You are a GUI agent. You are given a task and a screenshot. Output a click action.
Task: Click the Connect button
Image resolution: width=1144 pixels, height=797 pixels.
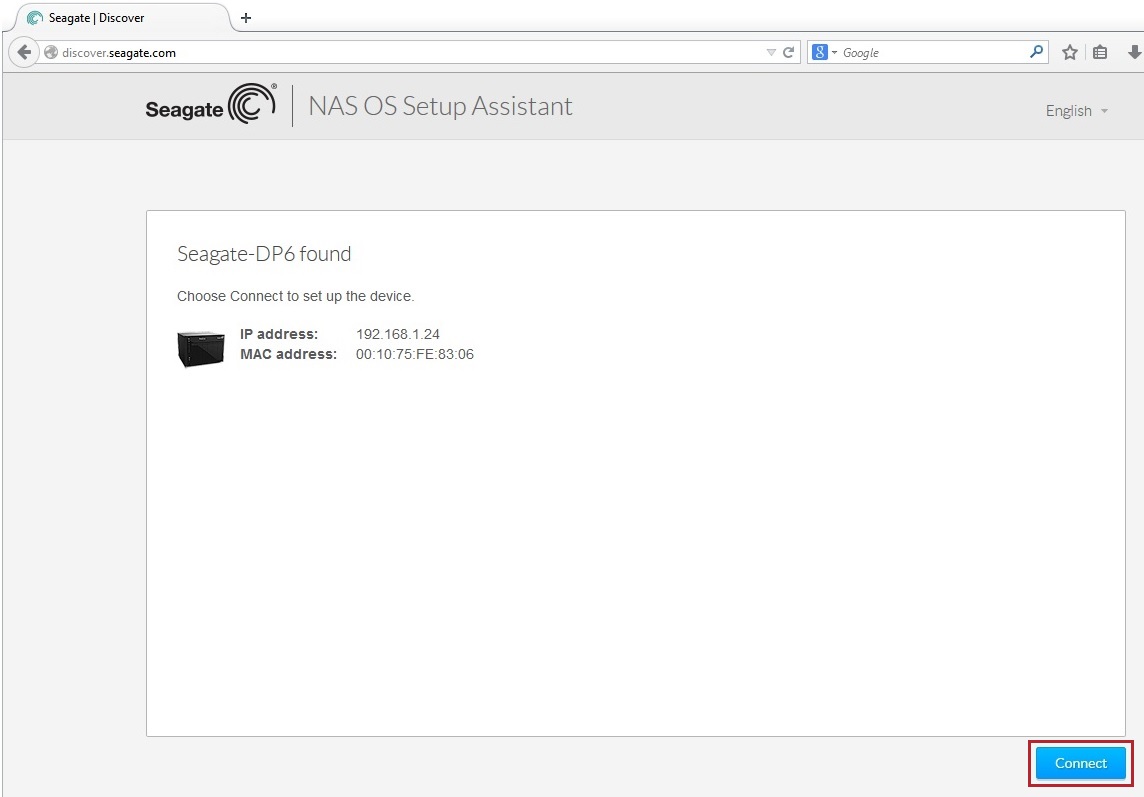[1081, 763]
